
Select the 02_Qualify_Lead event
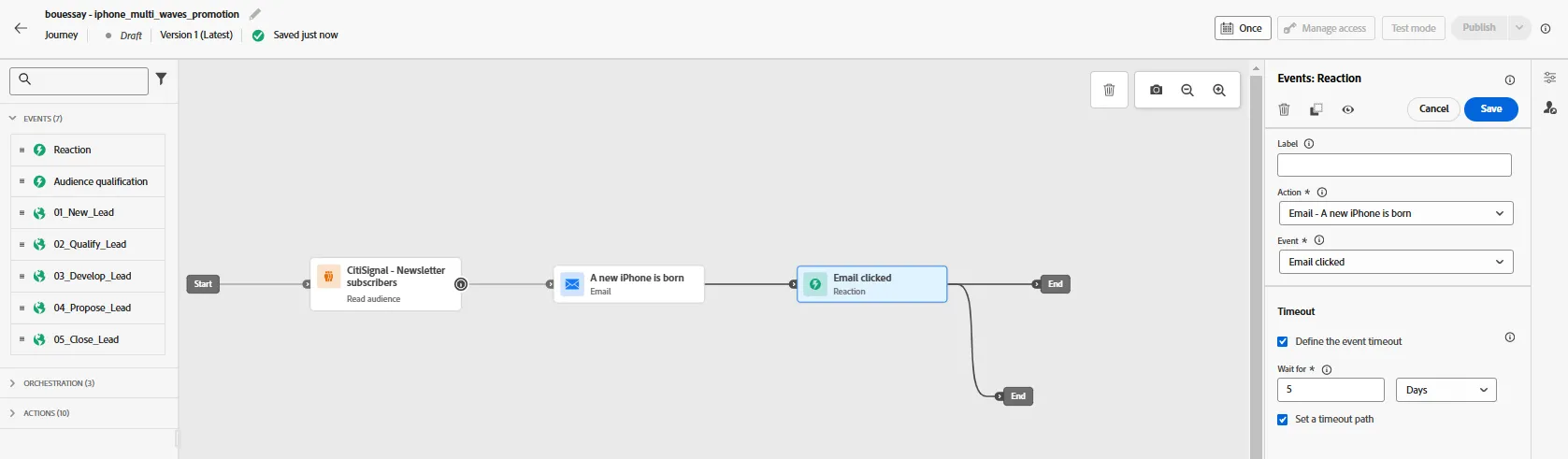pyautogui.click(x=88, y=245)
